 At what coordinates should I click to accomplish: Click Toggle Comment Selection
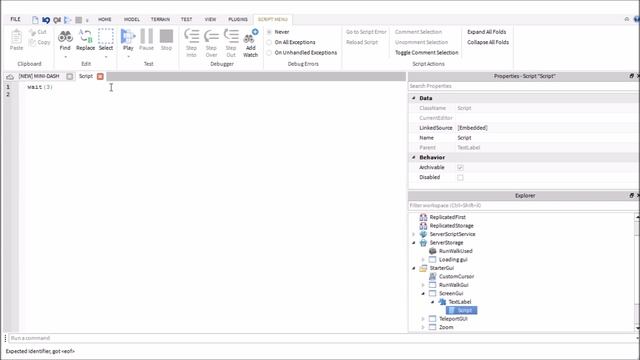[427, 53]
